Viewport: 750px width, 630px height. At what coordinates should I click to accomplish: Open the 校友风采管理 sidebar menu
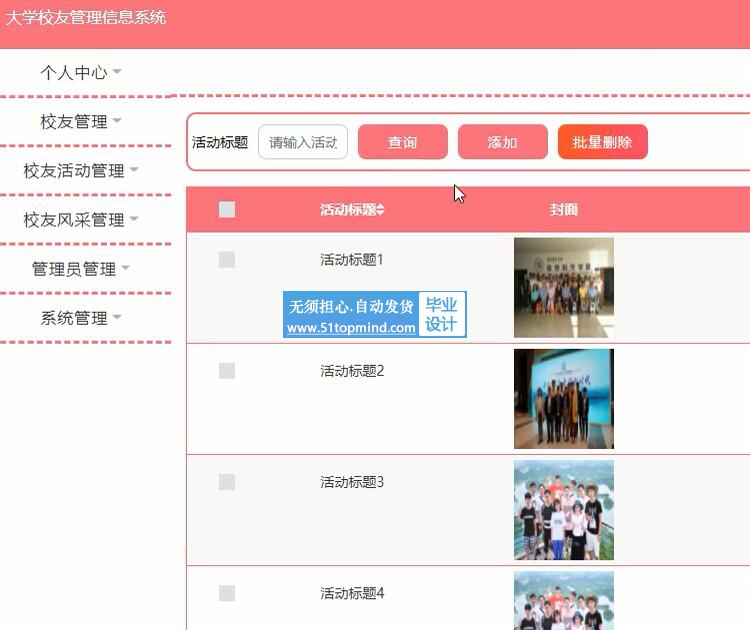81,220
